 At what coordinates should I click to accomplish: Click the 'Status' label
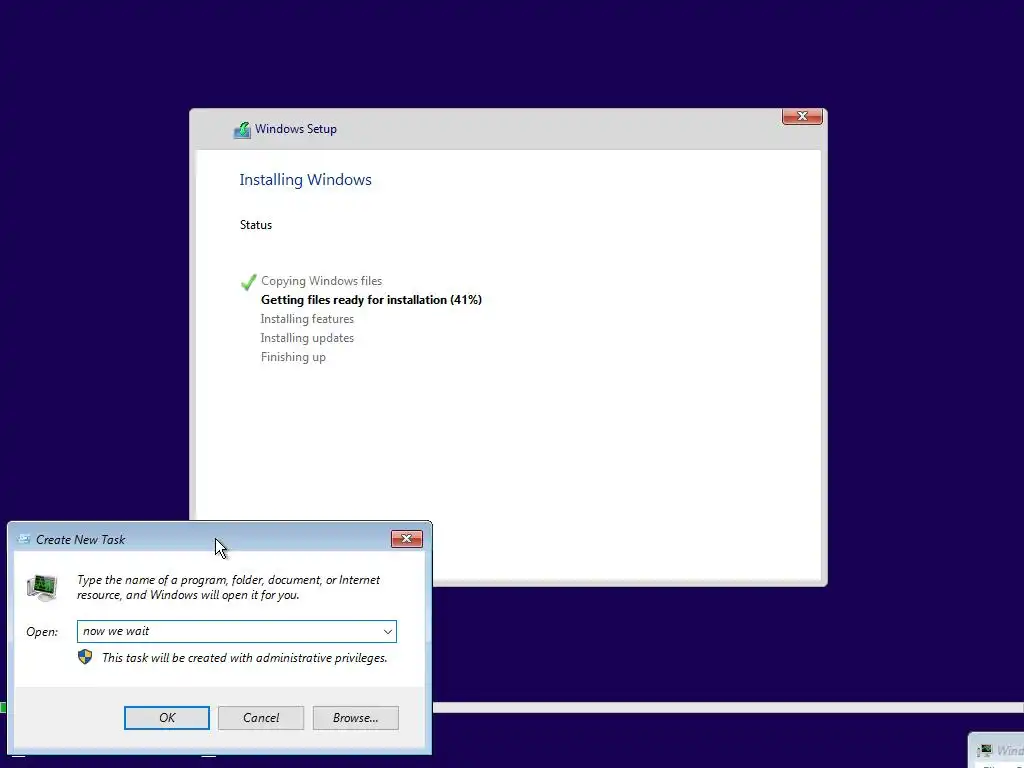[255, 225]
